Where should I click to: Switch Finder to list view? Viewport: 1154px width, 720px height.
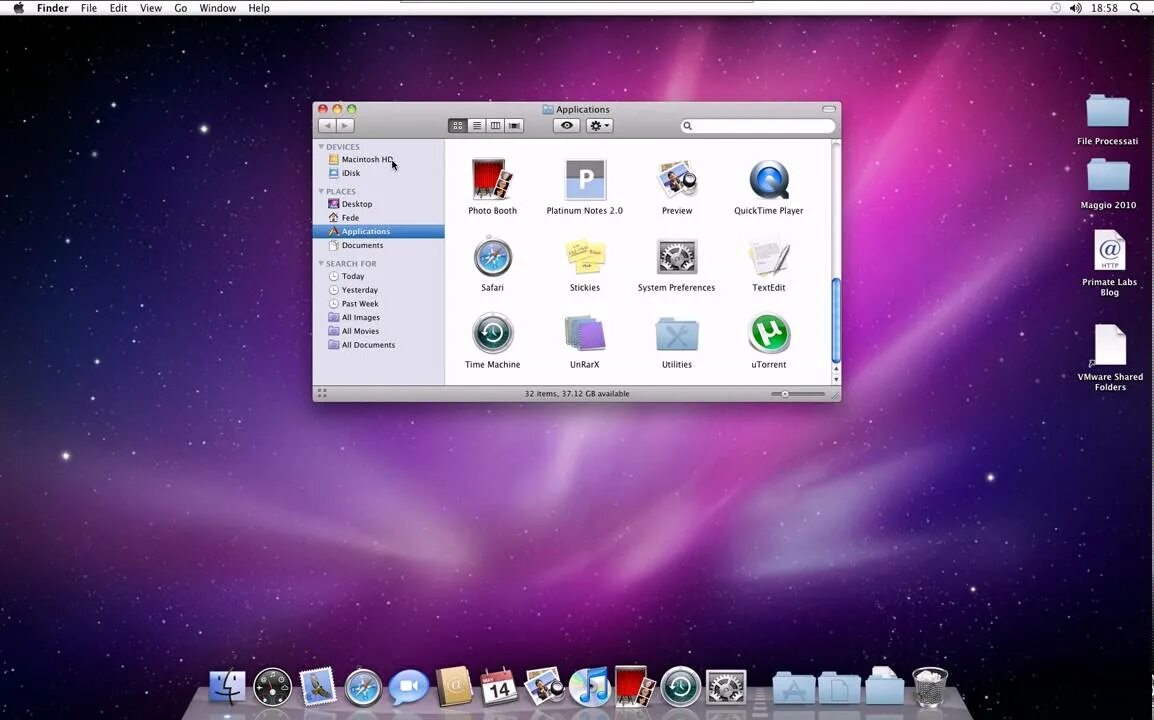click(477, 126)
